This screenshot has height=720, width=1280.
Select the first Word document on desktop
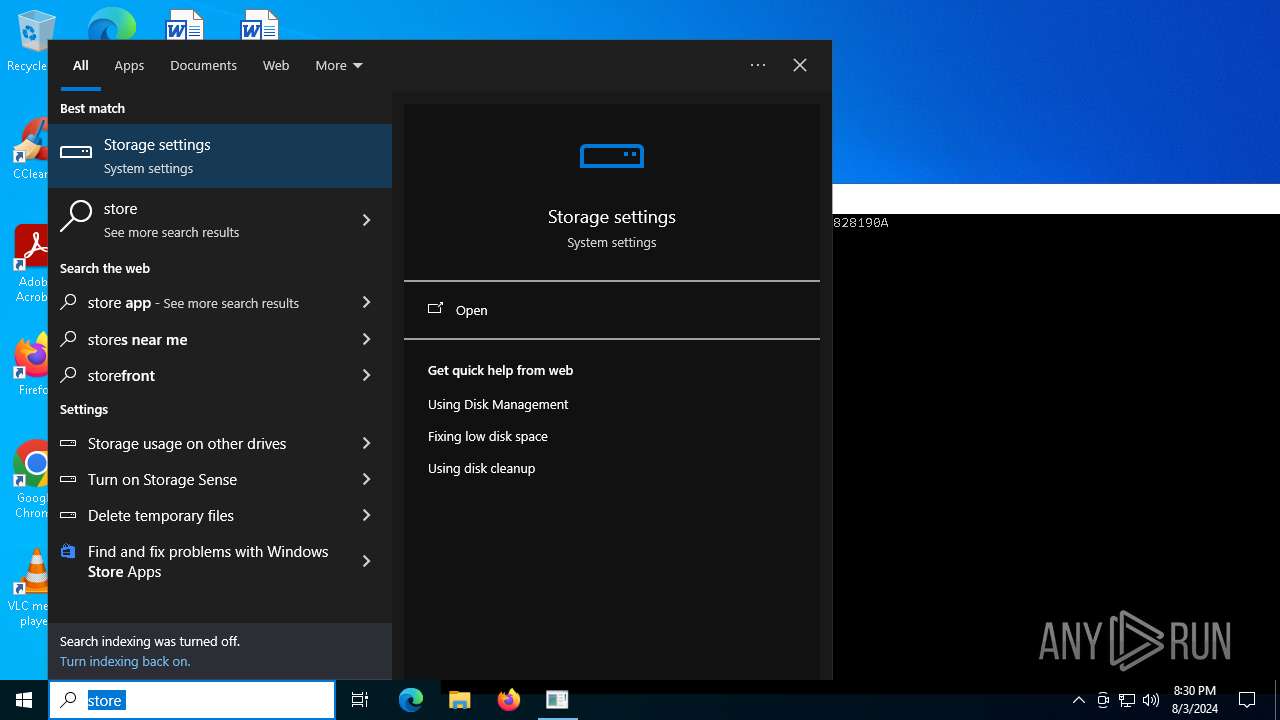185,24
